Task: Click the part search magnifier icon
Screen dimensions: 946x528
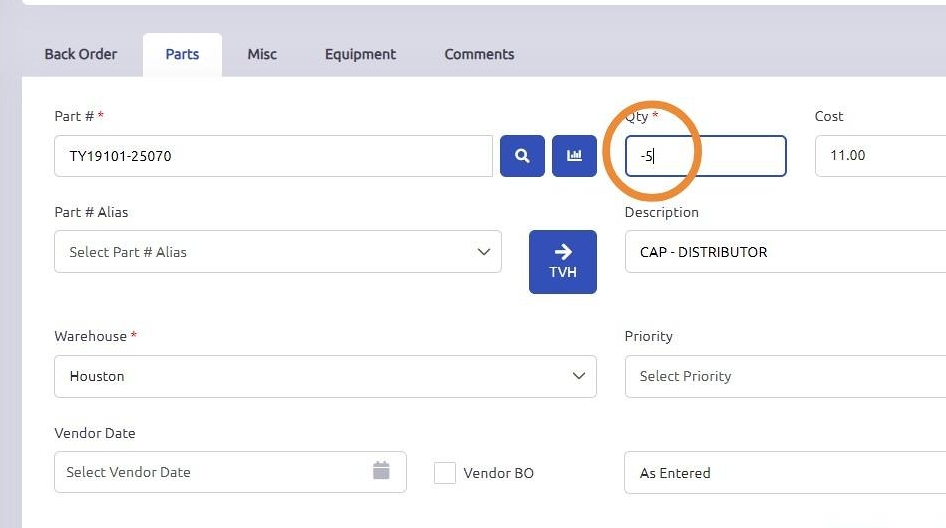Action: coord(522,156)
